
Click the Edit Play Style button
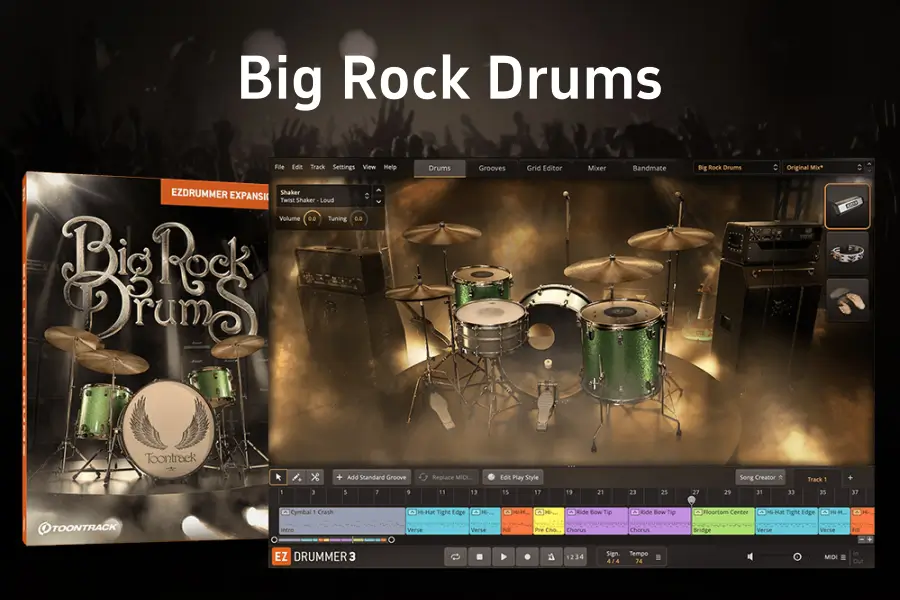coord(512,477)
